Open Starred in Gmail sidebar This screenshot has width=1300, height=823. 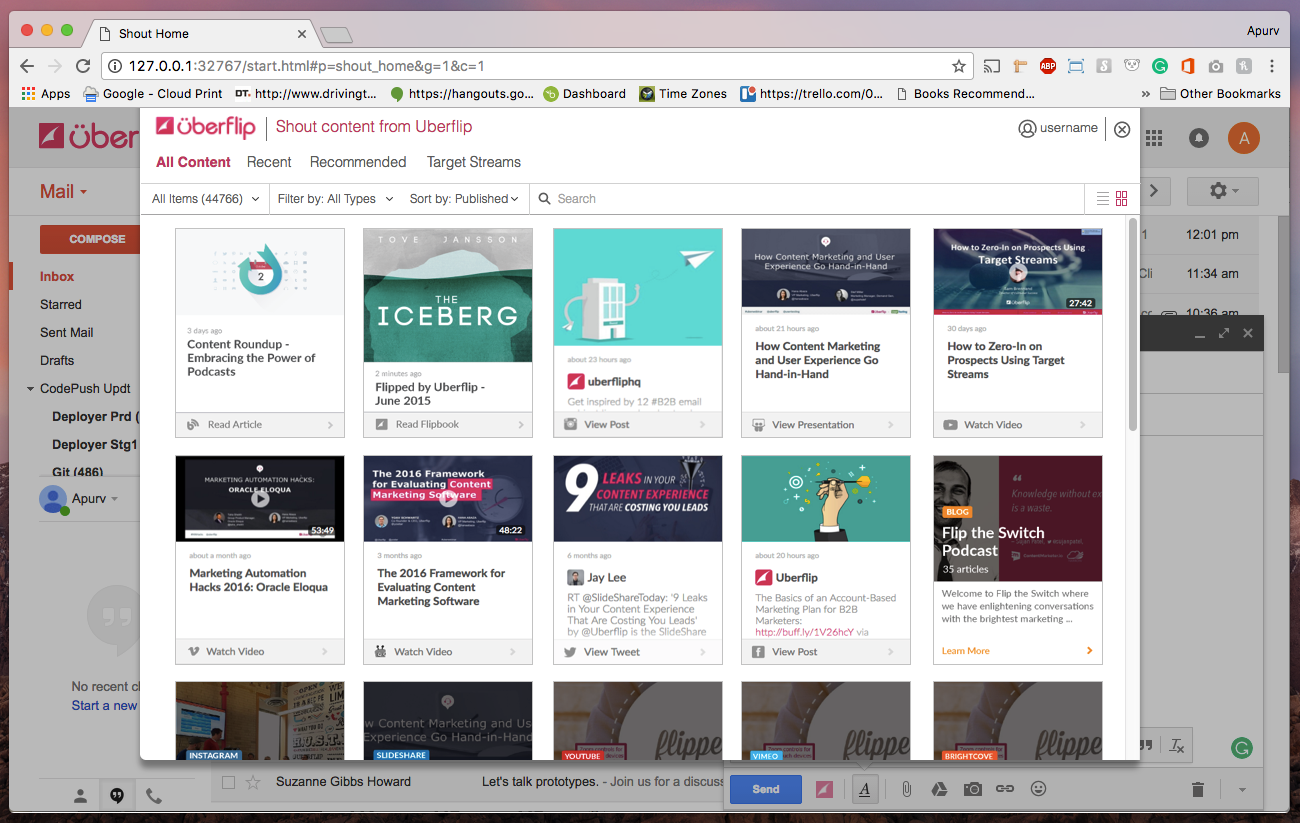click(x=61, y=305)
